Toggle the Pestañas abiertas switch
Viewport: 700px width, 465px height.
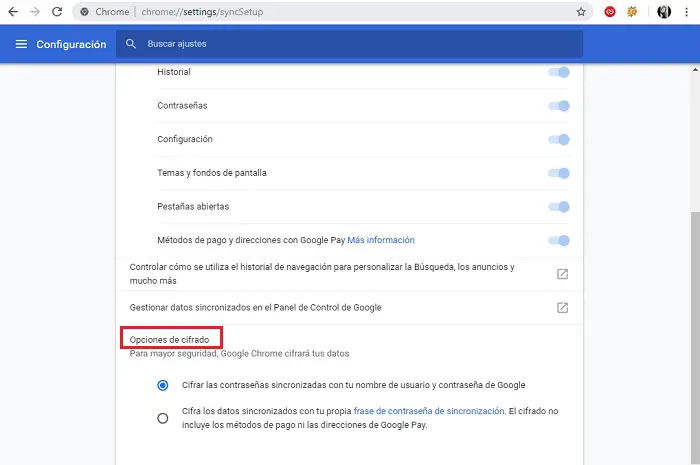(559, 207)
